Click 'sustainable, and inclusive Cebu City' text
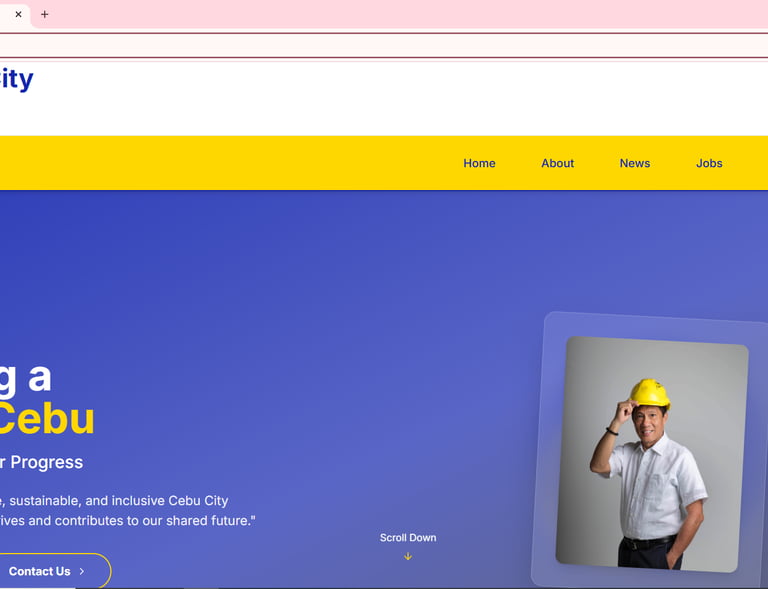This screenshot has width=768, height=589. tap(119, 501)
